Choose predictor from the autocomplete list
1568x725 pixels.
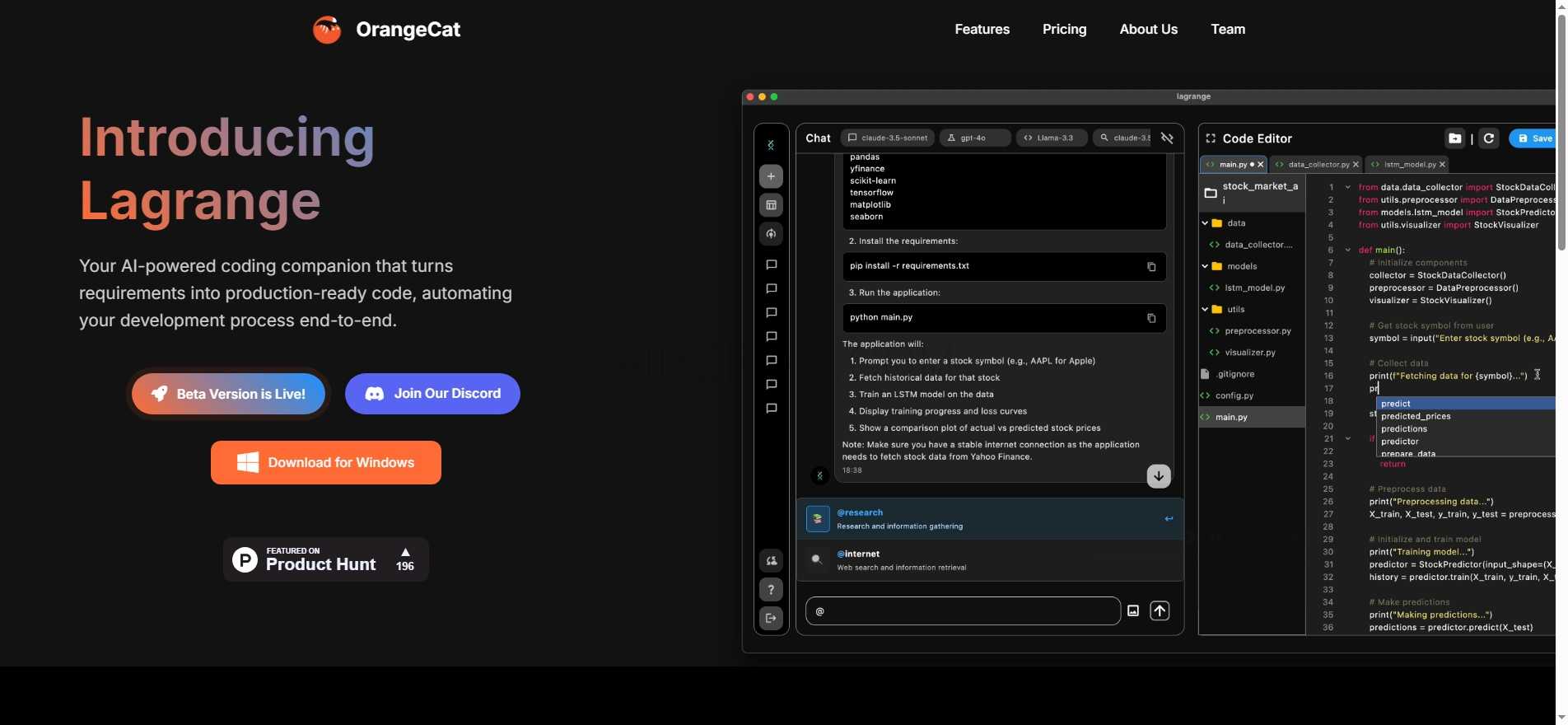coord(1466,442)
